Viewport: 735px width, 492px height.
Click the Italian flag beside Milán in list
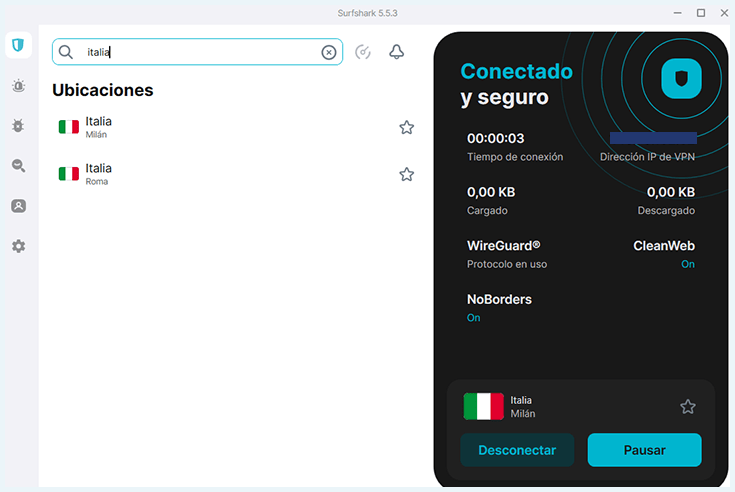pos(68,127)
